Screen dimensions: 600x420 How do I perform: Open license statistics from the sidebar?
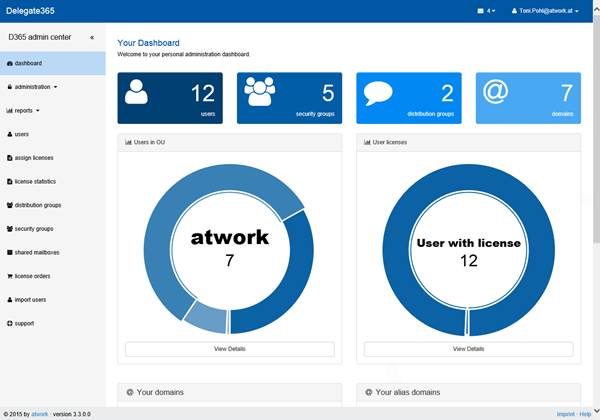(38, 181)
